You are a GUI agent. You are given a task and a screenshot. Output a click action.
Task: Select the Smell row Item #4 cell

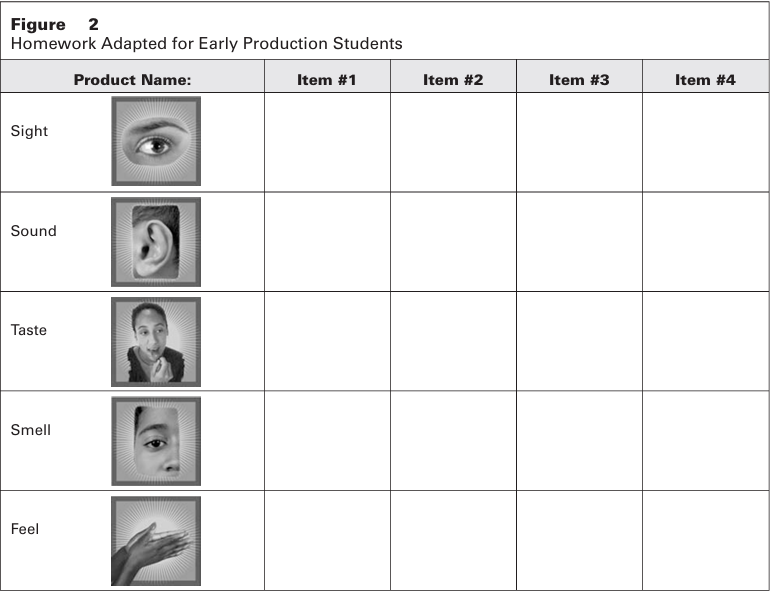click(x=705, y=441)
